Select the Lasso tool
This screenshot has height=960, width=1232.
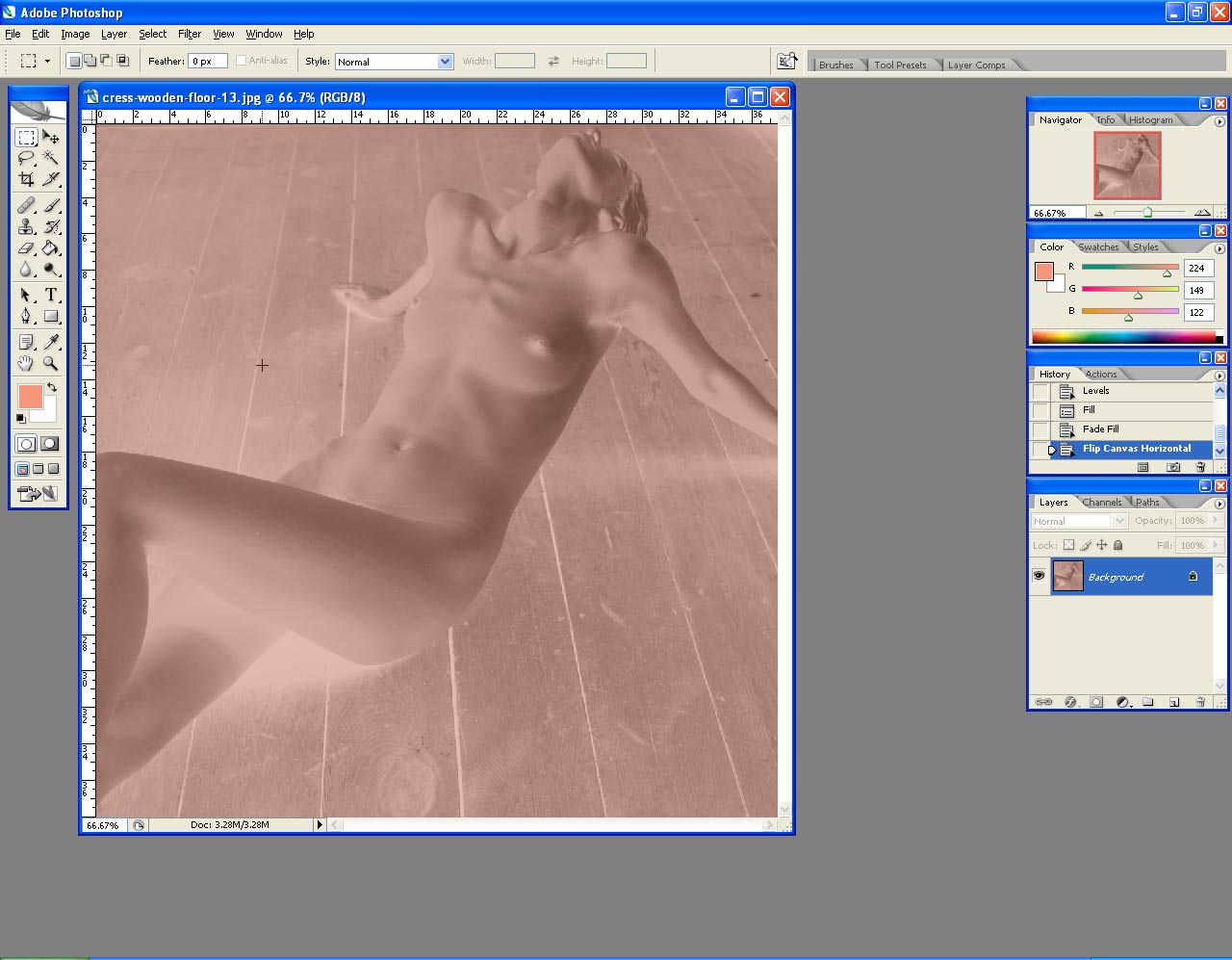(26, 158)
